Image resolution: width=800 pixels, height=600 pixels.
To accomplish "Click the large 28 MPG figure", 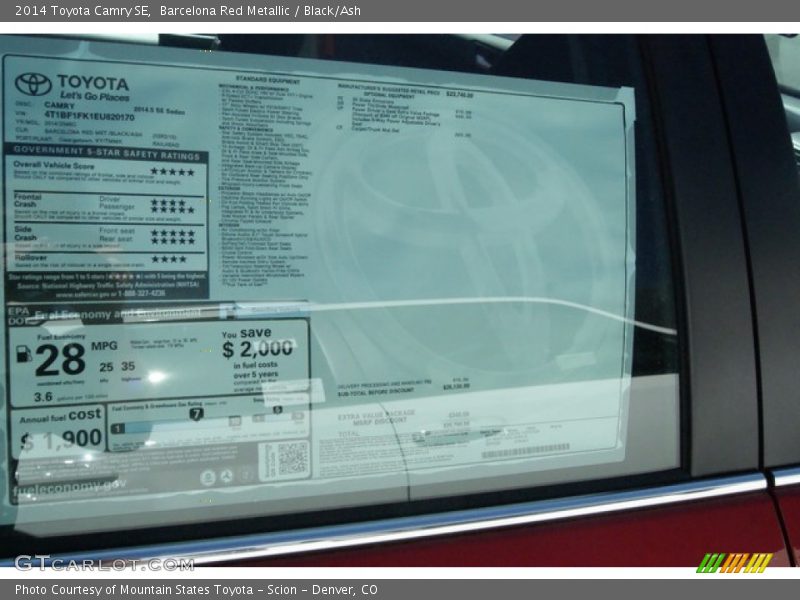I will [60, 356].
